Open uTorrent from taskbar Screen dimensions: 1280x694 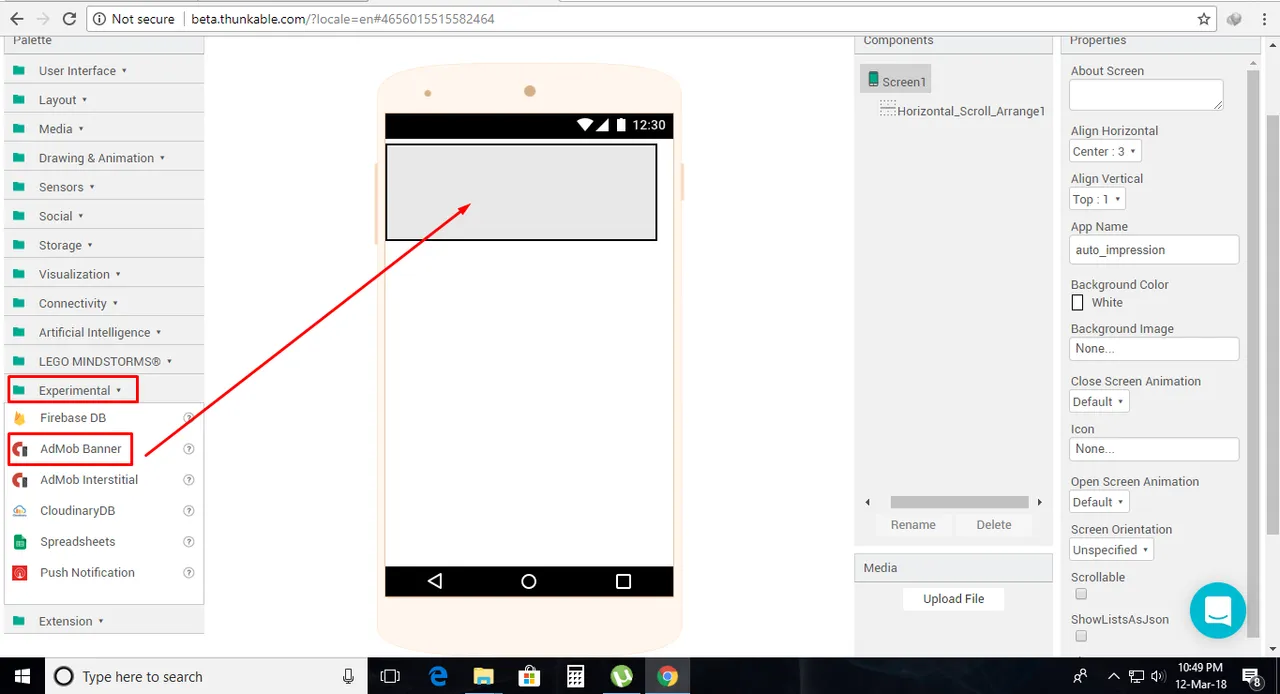pyautogui.click(x=621, y=676)
